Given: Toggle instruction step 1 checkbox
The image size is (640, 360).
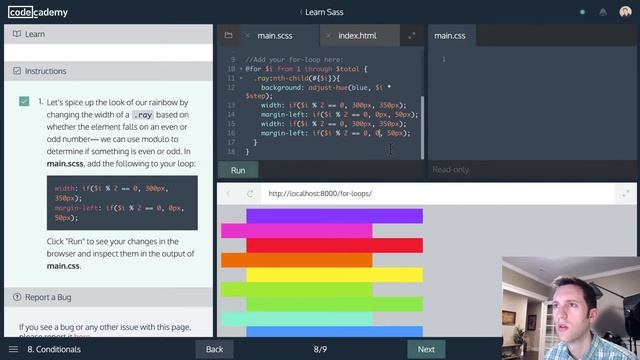Looking at the screenshot, I should [24, 101].
